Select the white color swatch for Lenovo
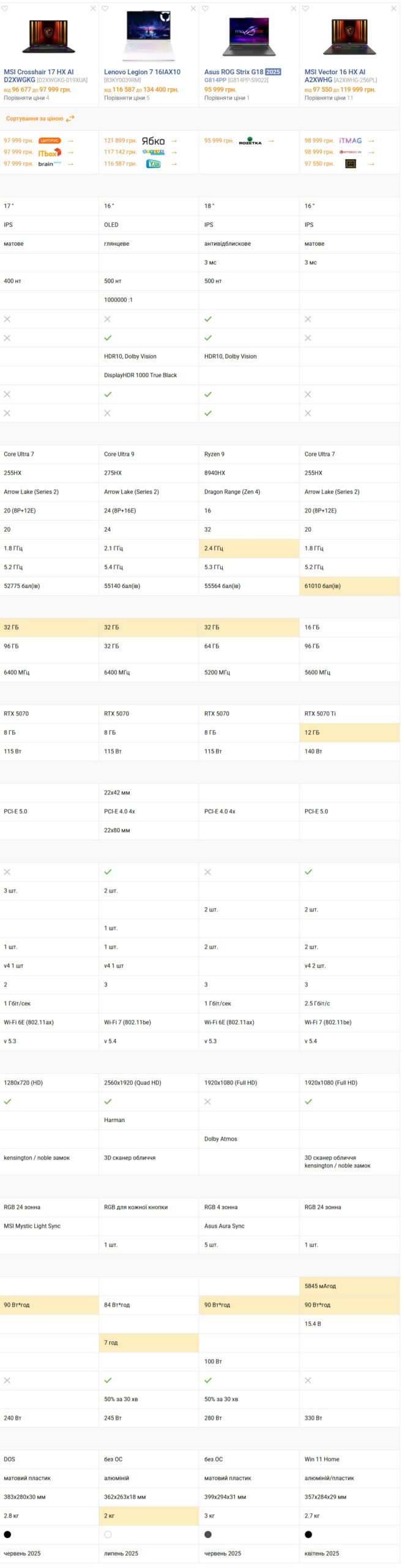The height and width of the screenshot is (1568, 405). 108,1534
